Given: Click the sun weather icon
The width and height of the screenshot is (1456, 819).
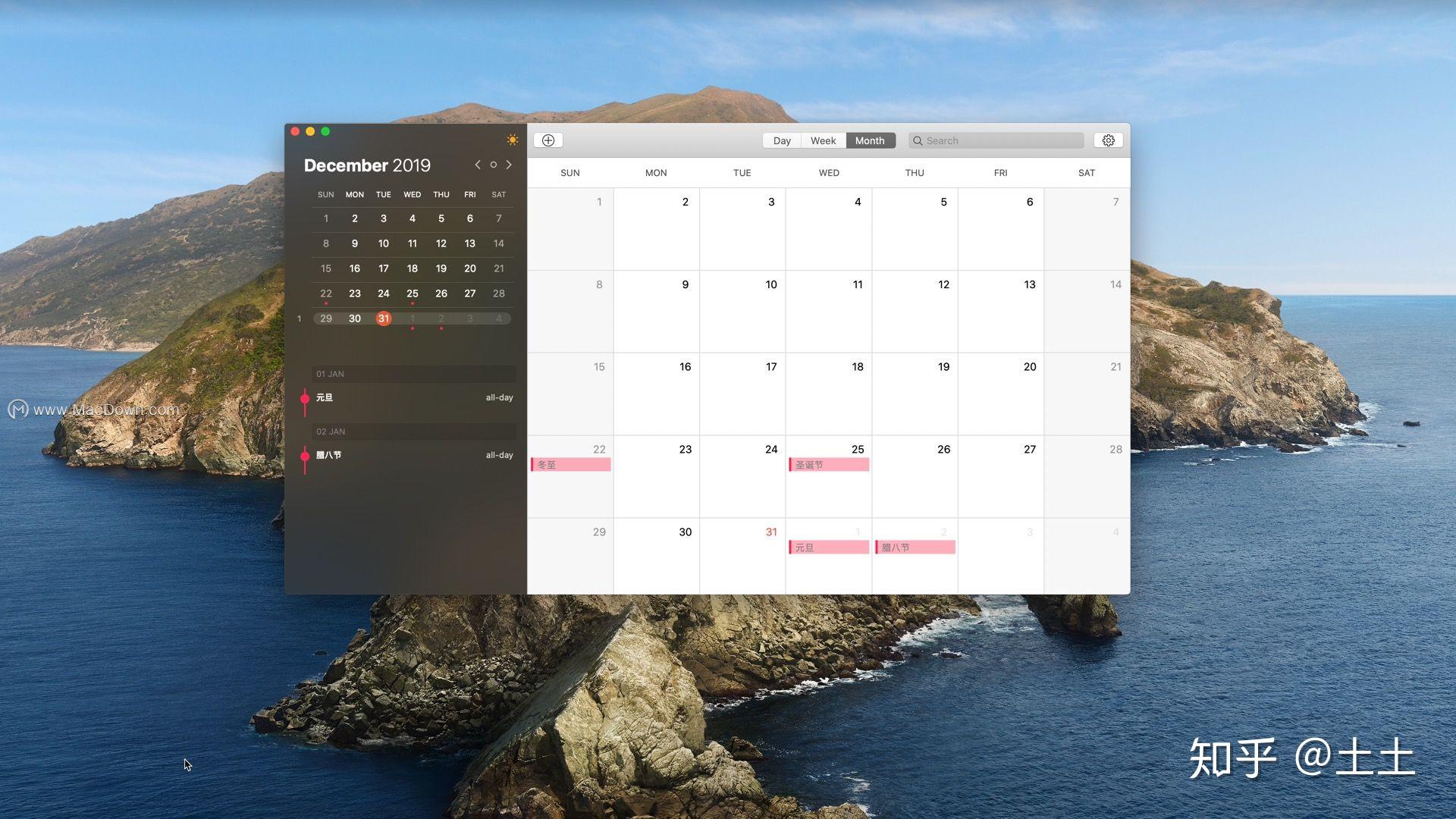Looking at the screenshot, I should (511, 138).
